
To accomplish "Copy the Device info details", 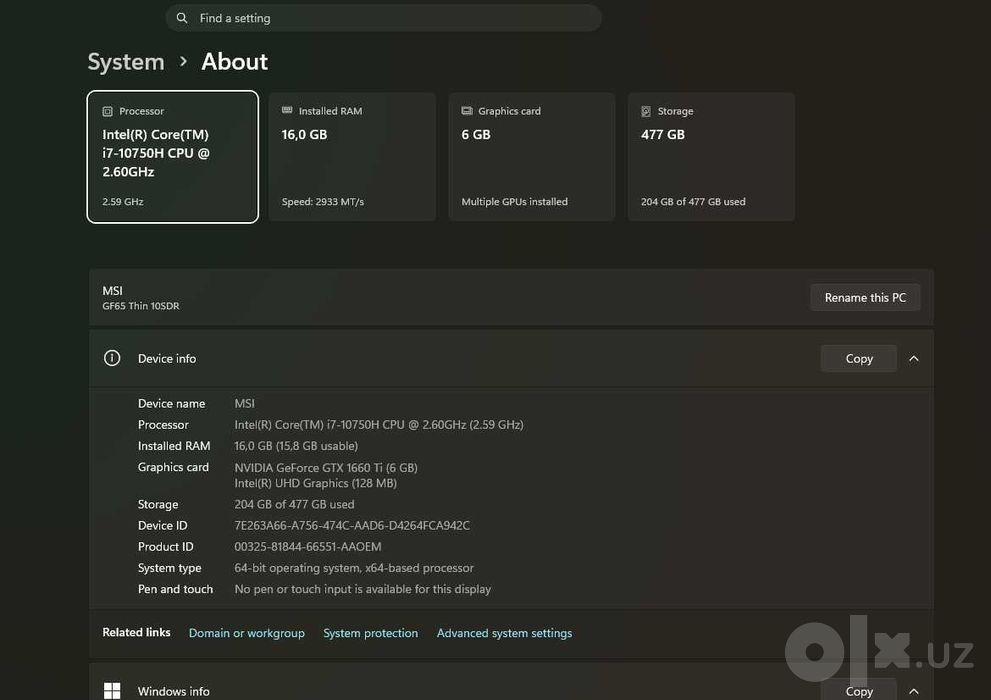I will pos(859,358).
